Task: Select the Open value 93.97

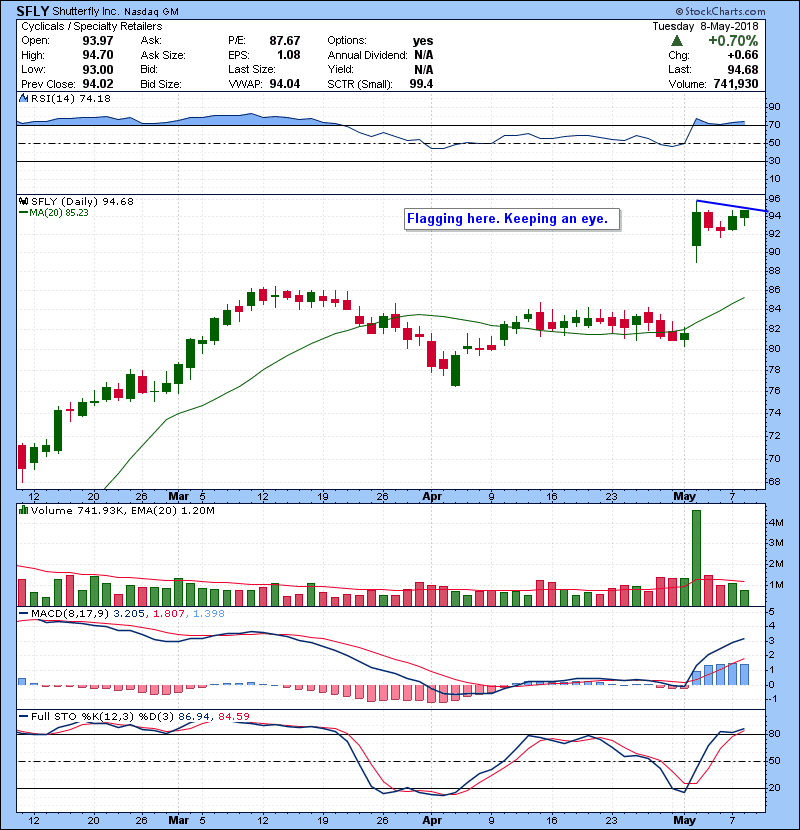Action: 98,41
